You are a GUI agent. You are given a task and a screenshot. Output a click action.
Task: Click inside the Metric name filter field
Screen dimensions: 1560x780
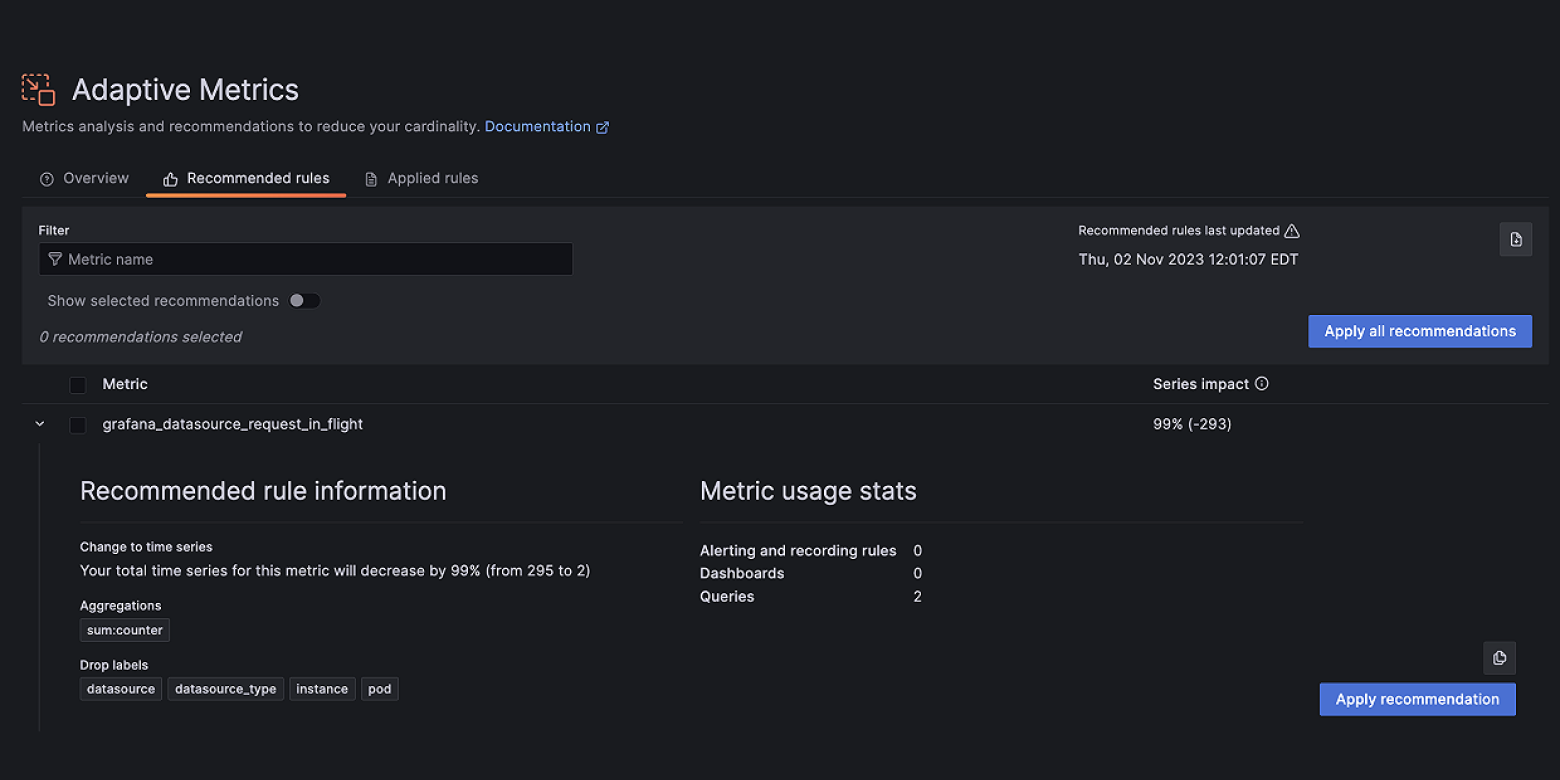pyautogui.click(x=305, y=259)
